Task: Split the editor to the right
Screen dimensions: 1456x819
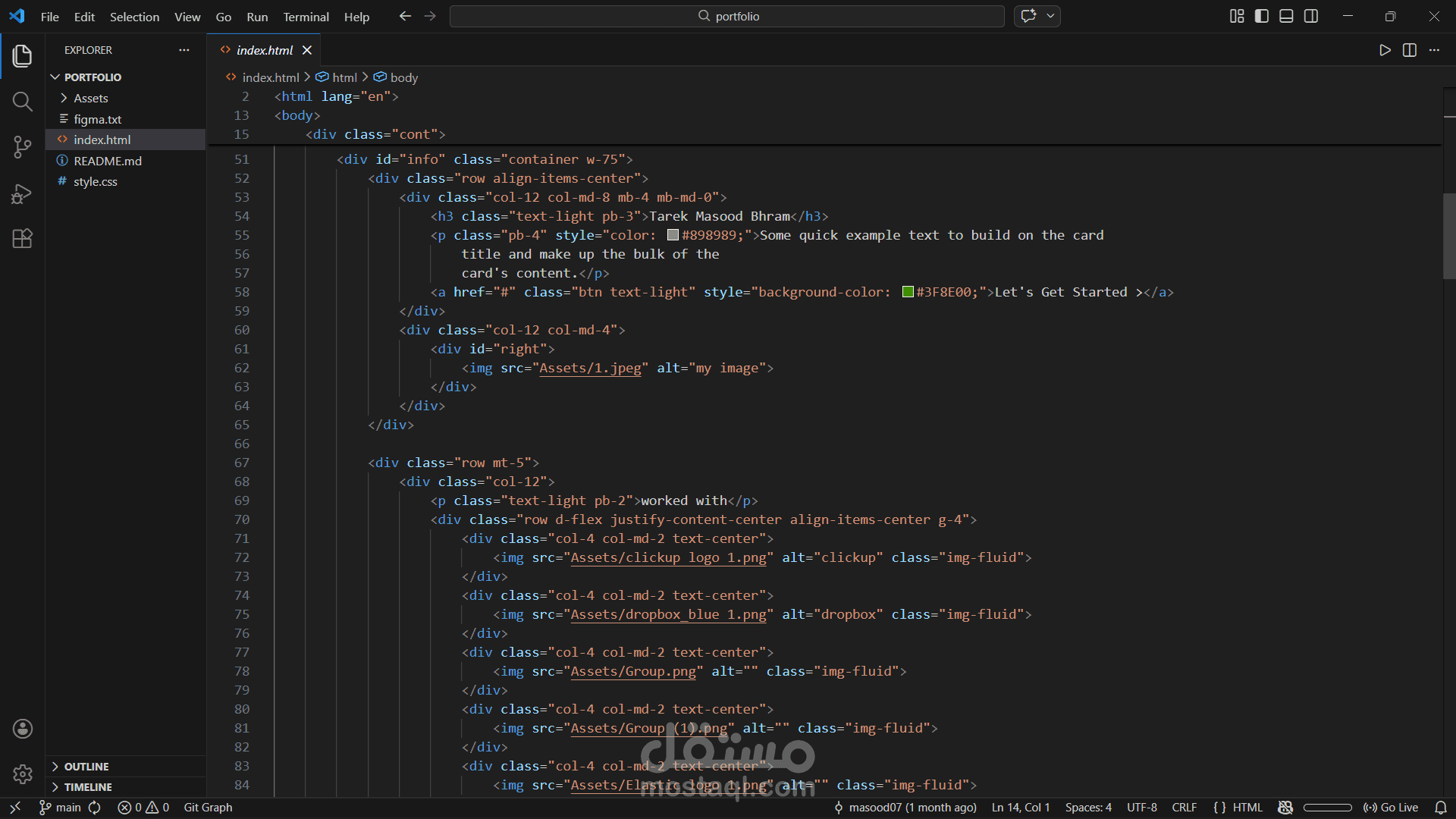Action: (x=1409, y=50)
